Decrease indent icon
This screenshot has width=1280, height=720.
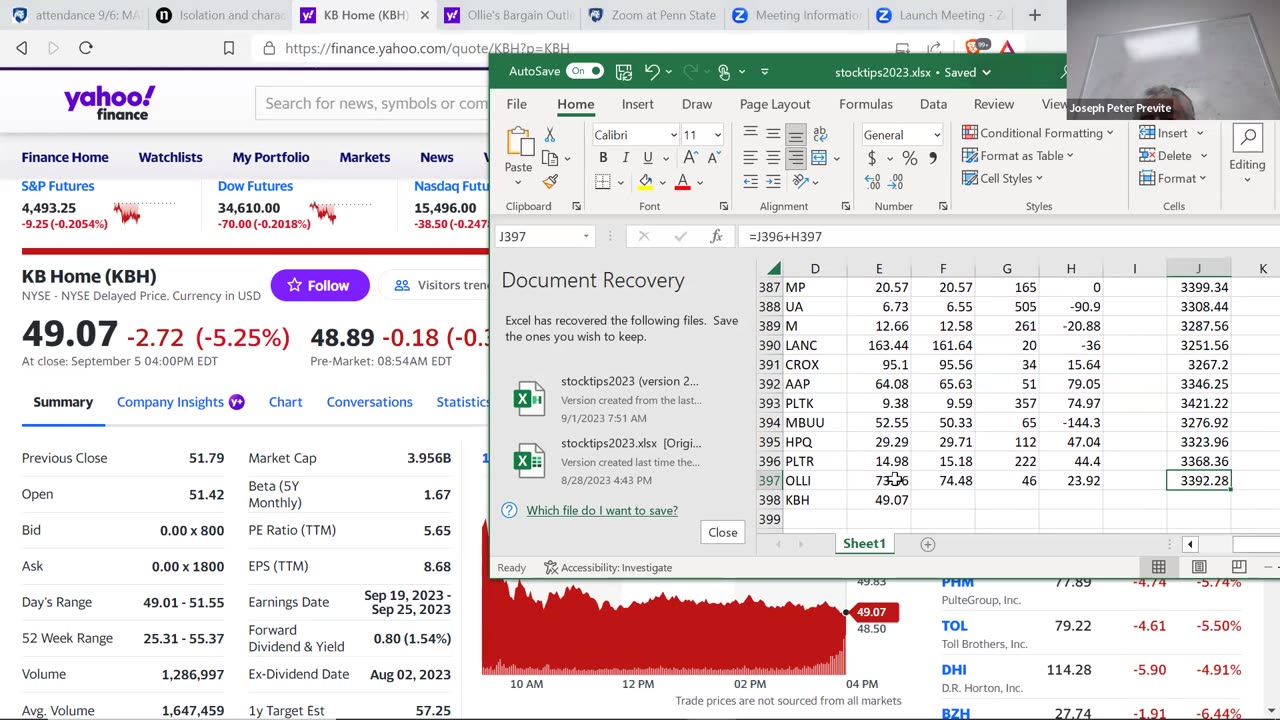click(751, 182)
